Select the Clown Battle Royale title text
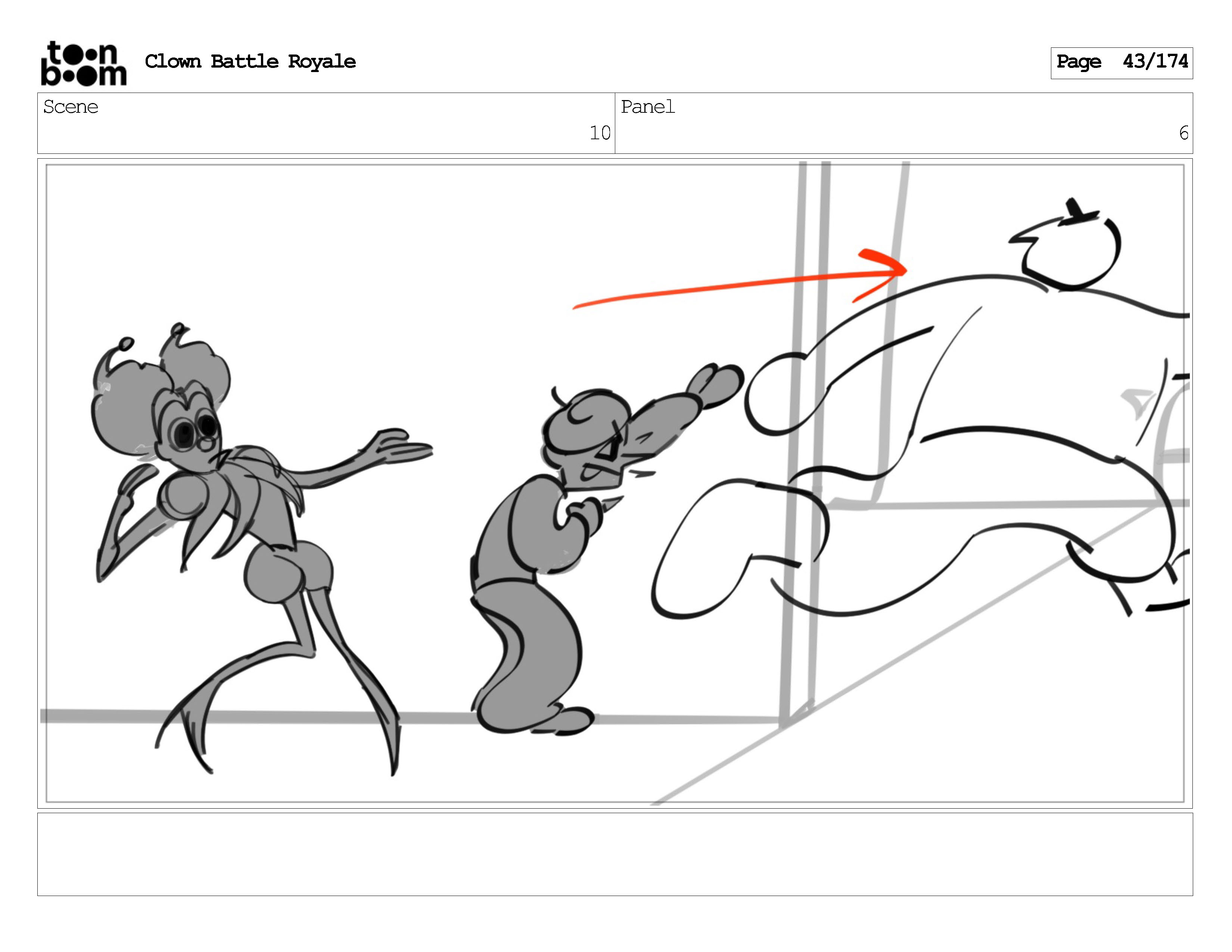 pyautogui.click(x=250, y=62)
